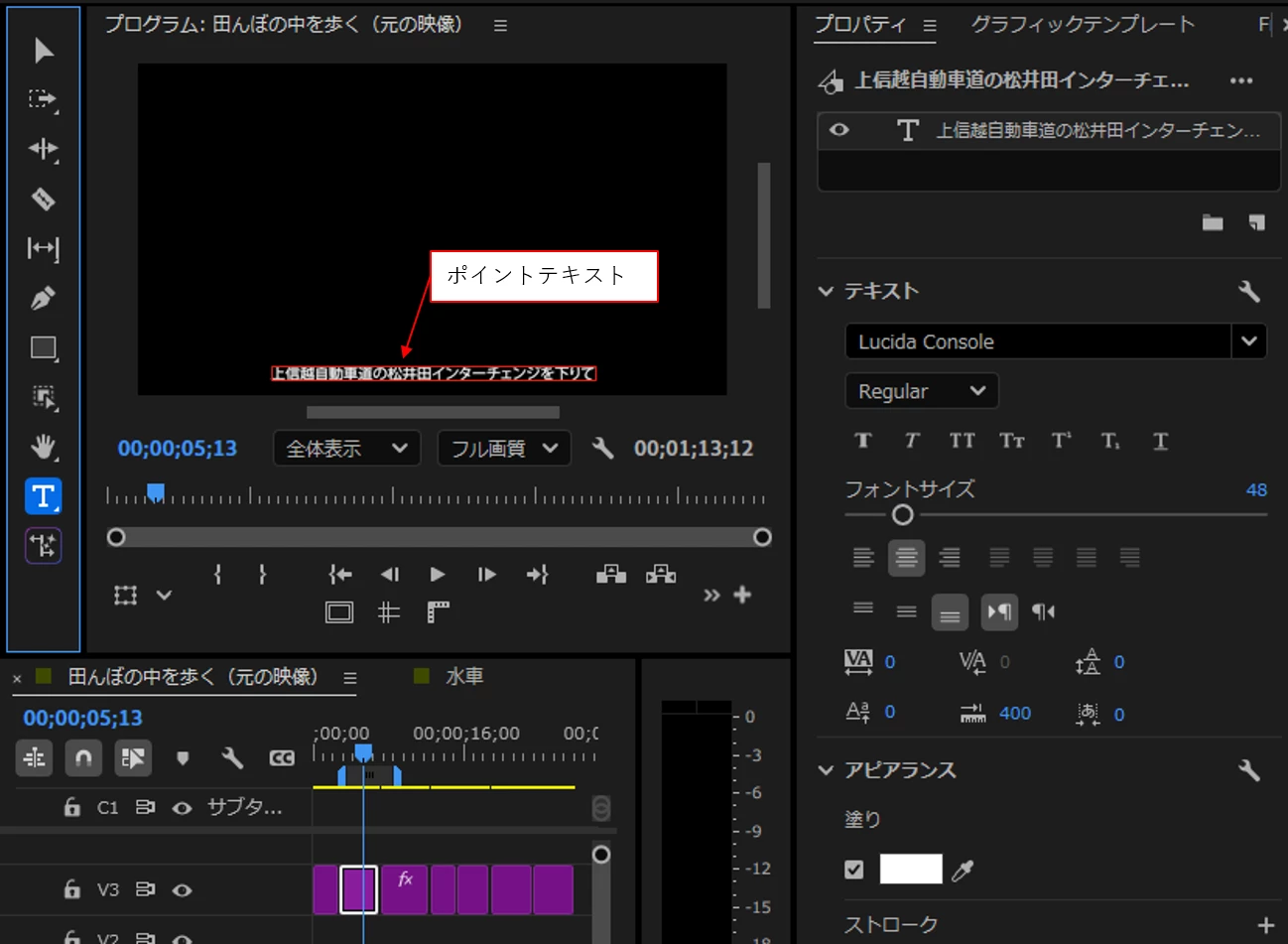This screenshot has height=944, width=1288.
Task: Apply faux italic to the text
Action: tap(912, 441)
